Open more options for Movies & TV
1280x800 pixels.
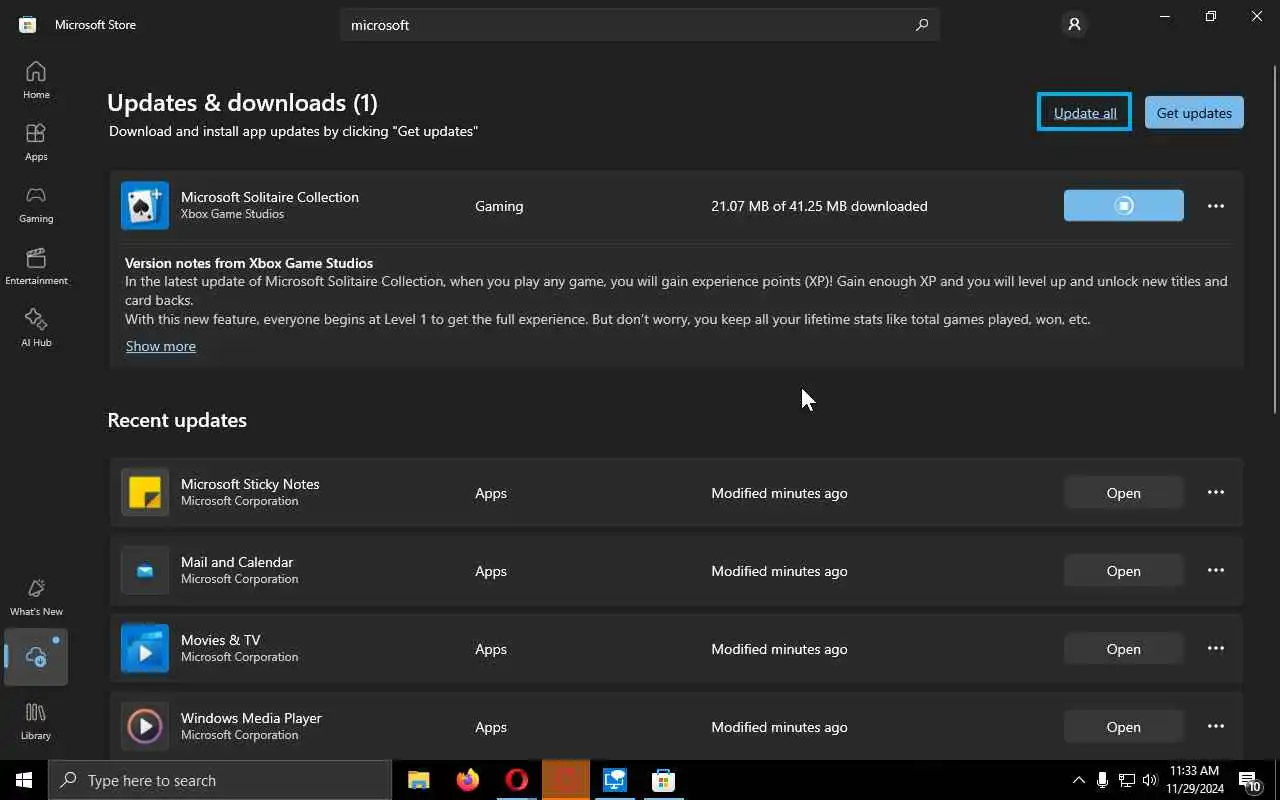[1216, 649]
